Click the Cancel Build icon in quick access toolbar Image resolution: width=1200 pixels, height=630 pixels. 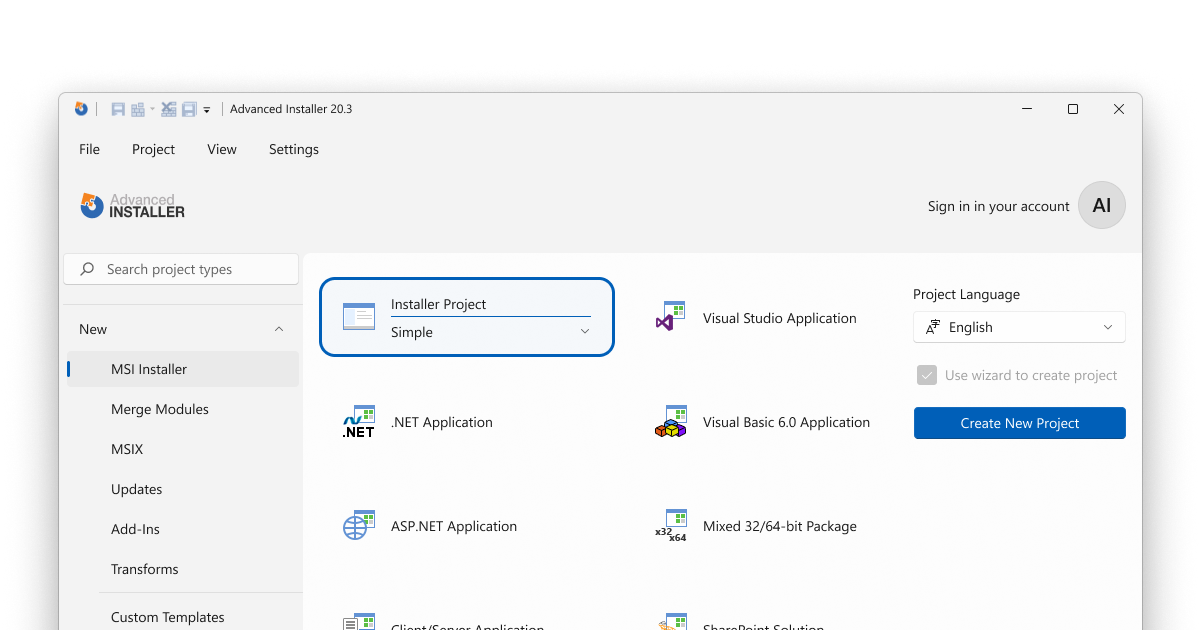point(169,109)
